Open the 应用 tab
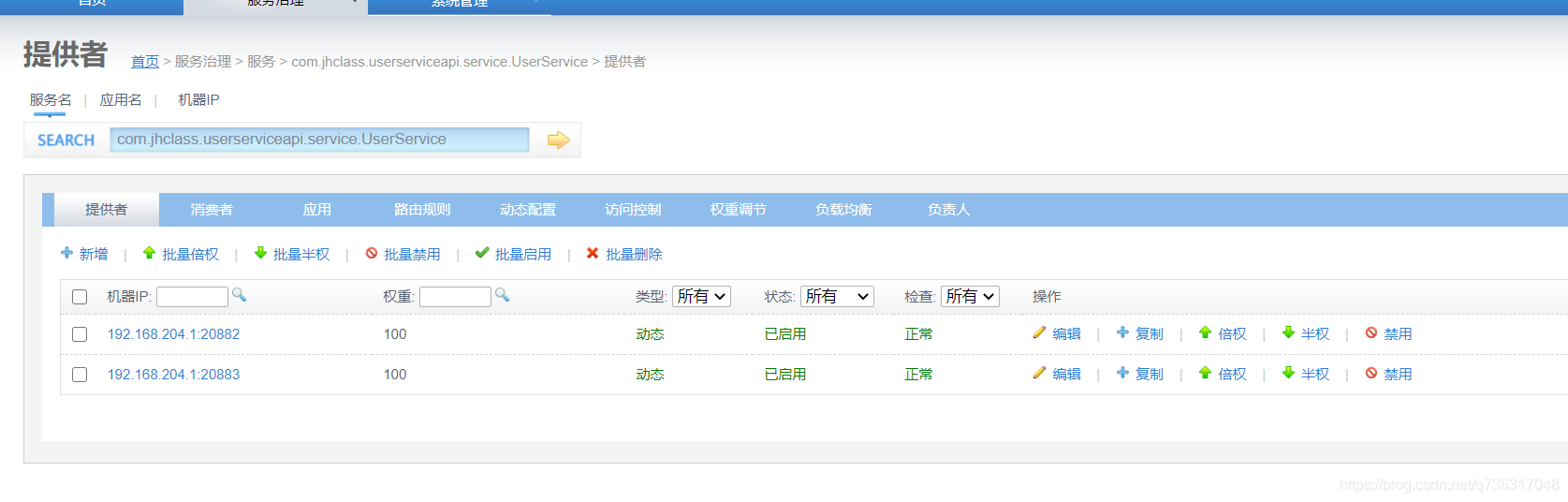This screenshot has height=502, width=1568. (x=316, y=210)
